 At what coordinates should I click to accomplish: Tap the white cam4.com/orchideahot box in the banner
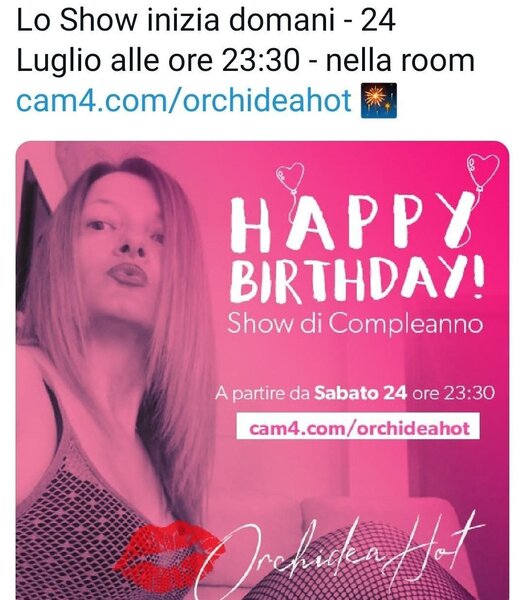click(x=358, y=426)
